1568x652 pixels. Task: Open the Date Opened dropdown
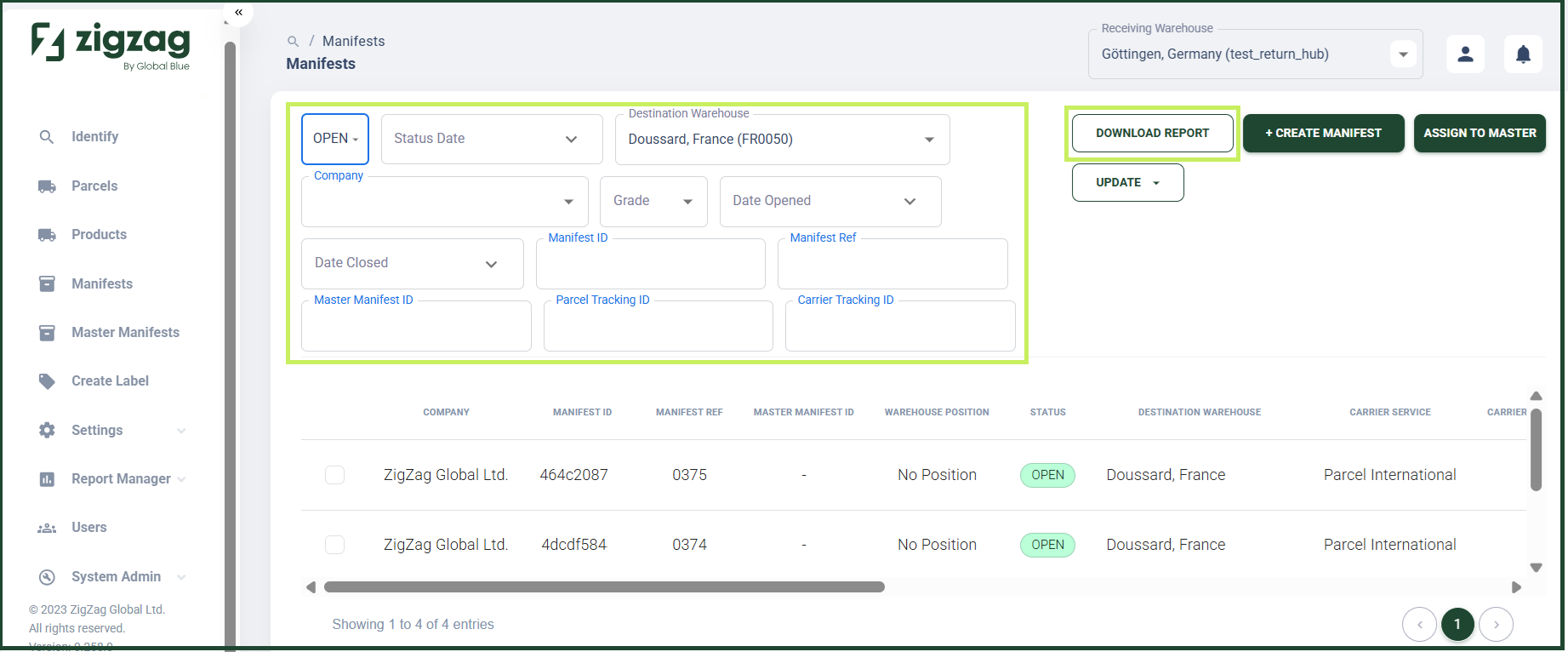click(830, 202)
